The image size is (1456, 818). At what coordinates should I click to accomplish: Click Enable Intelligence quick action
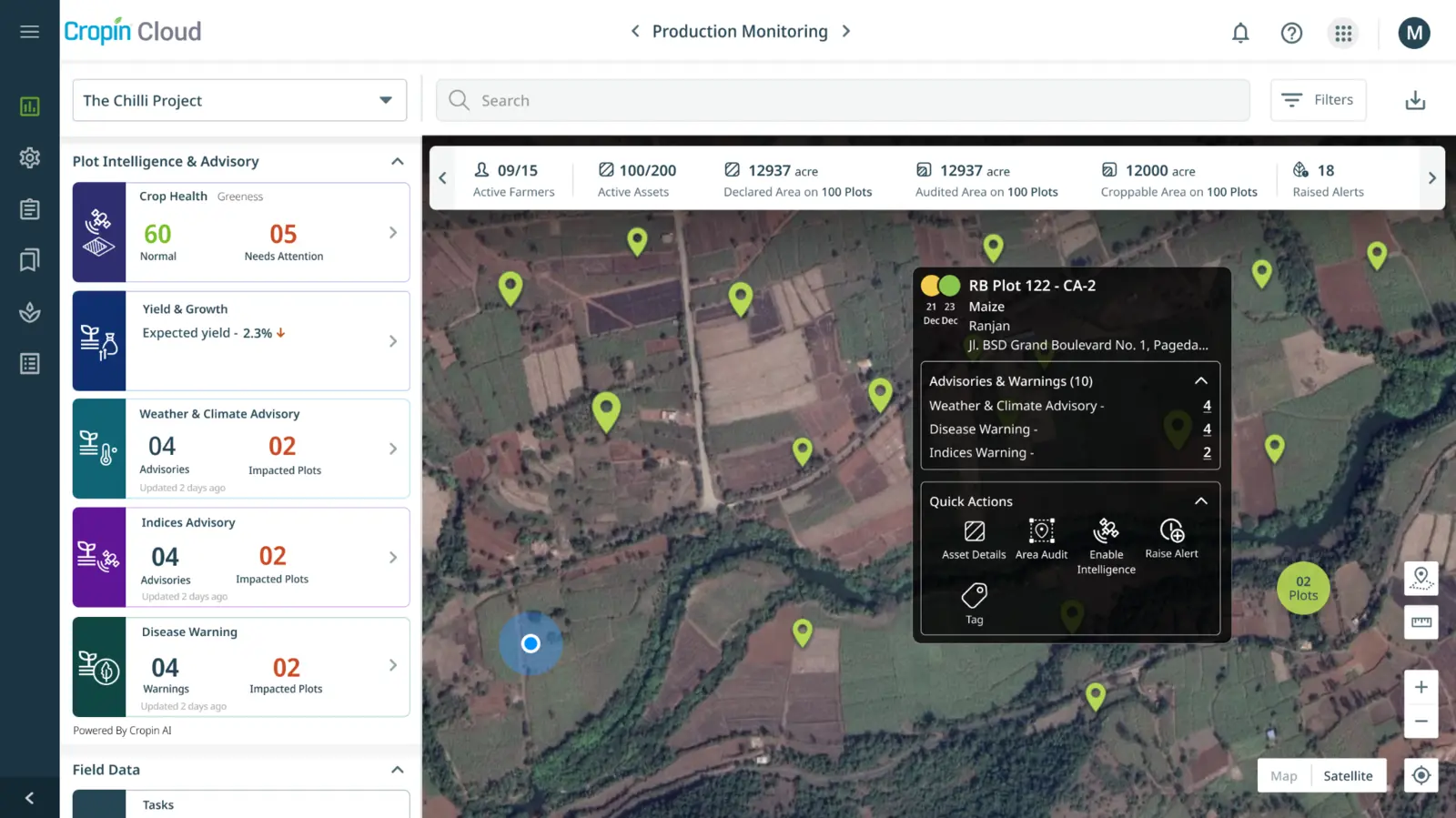coord(1107,547)
